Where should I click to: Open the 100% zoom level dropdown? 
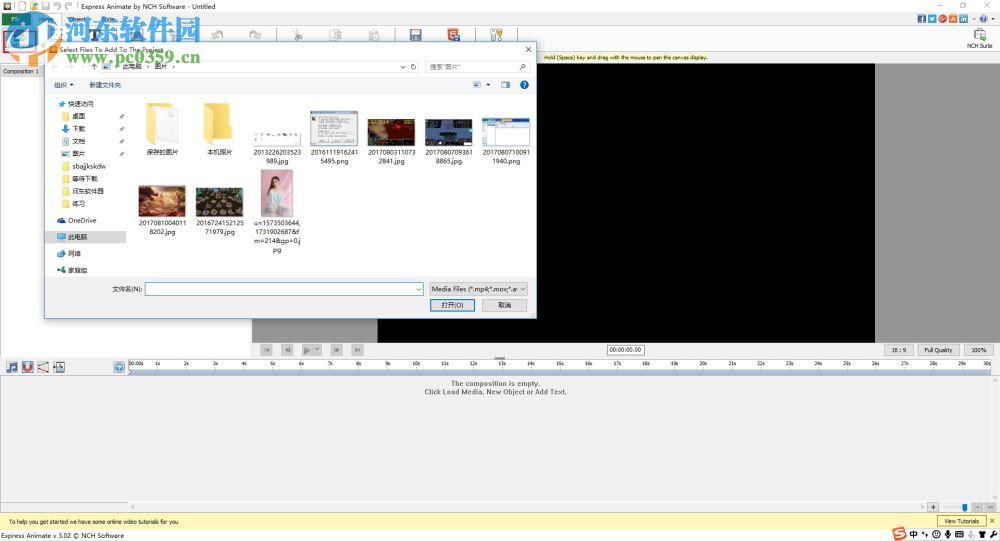(x=978, y=350)
